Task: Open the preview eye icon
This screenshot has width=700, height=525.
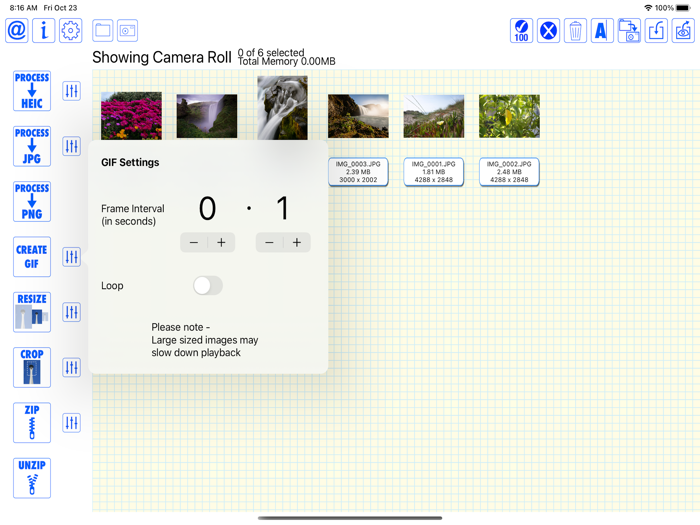Action: click(x=683, y=31)
